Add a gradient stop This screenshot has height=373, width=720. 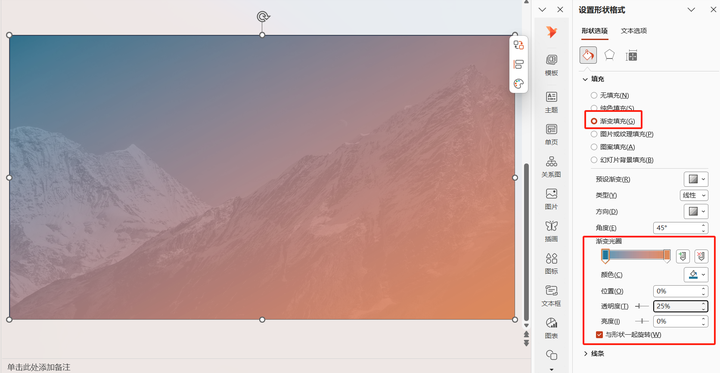tap(683, 256)
